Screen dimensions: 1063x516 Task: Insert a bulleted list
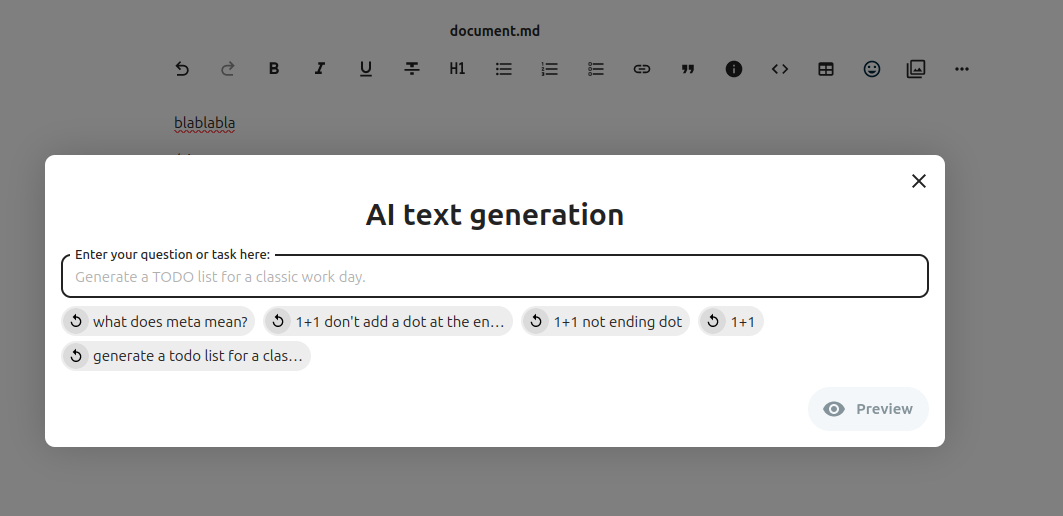pos(504,69)
